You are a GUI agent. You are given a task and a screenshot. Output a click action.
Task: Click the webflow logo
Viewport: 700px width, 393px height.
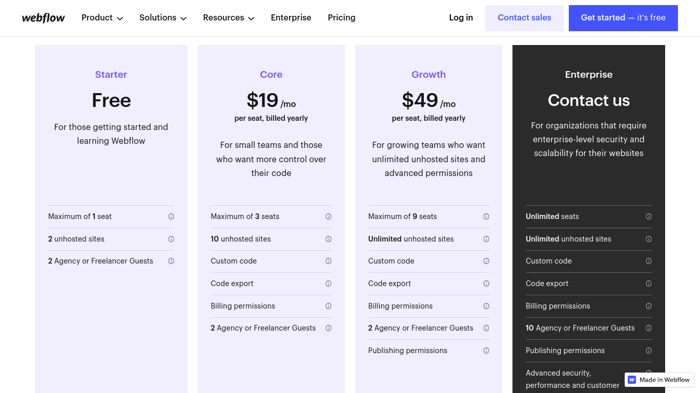pyautogui.click(x=43, y=18)
